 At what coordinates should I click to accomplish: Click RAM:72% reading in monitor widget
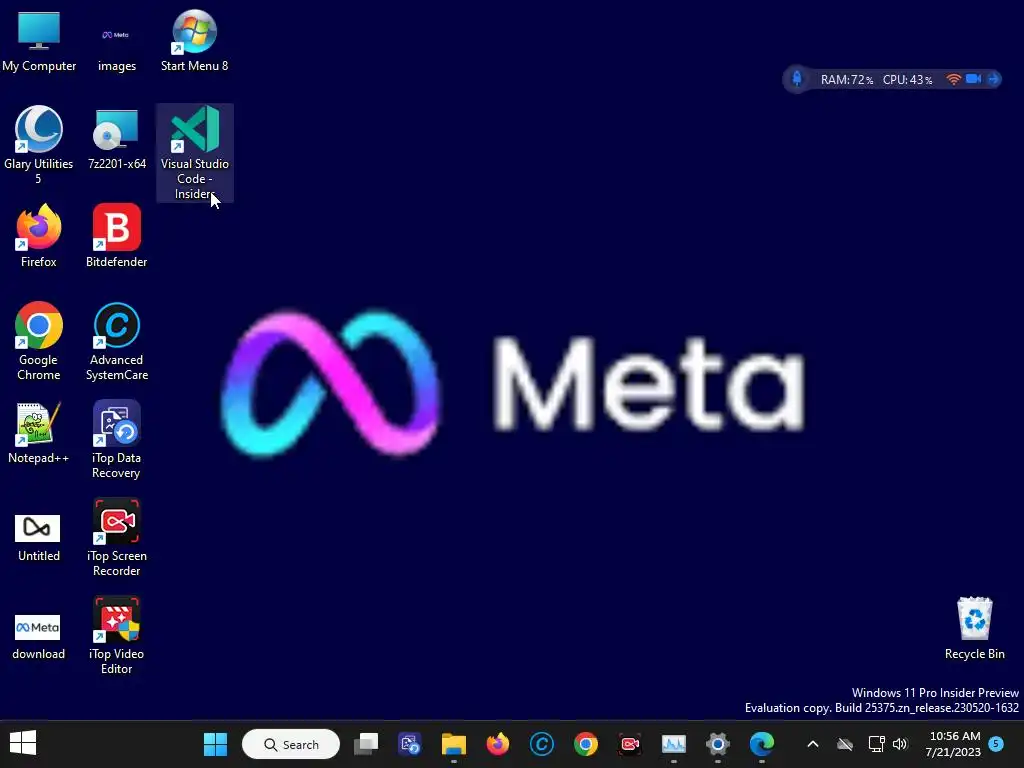pyautogui.click(x=846, y=80)
